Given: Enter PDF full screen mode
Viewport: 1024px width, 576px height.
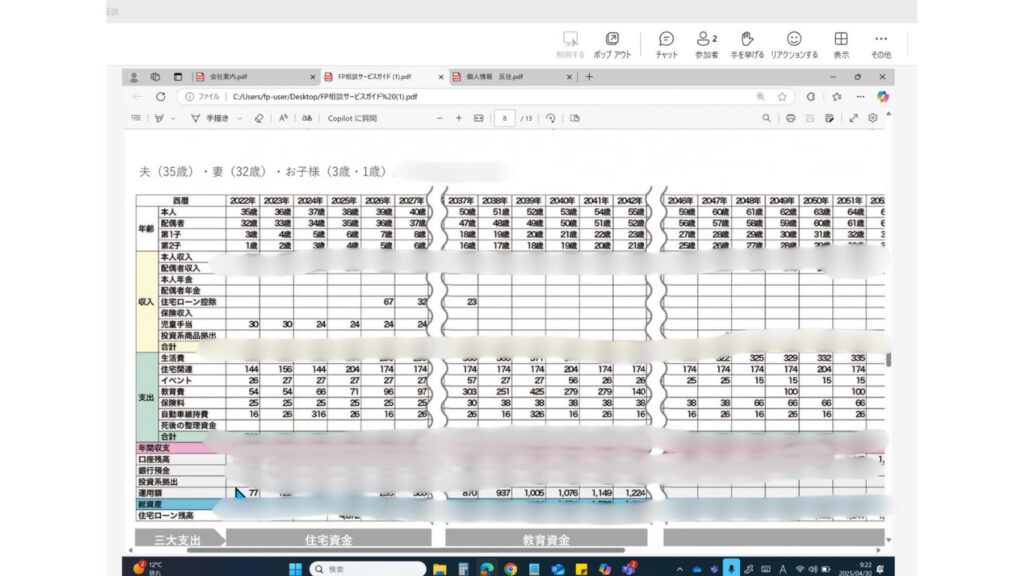Looking at the screenshot, I should pyautogui.click(x=853, y=118).
